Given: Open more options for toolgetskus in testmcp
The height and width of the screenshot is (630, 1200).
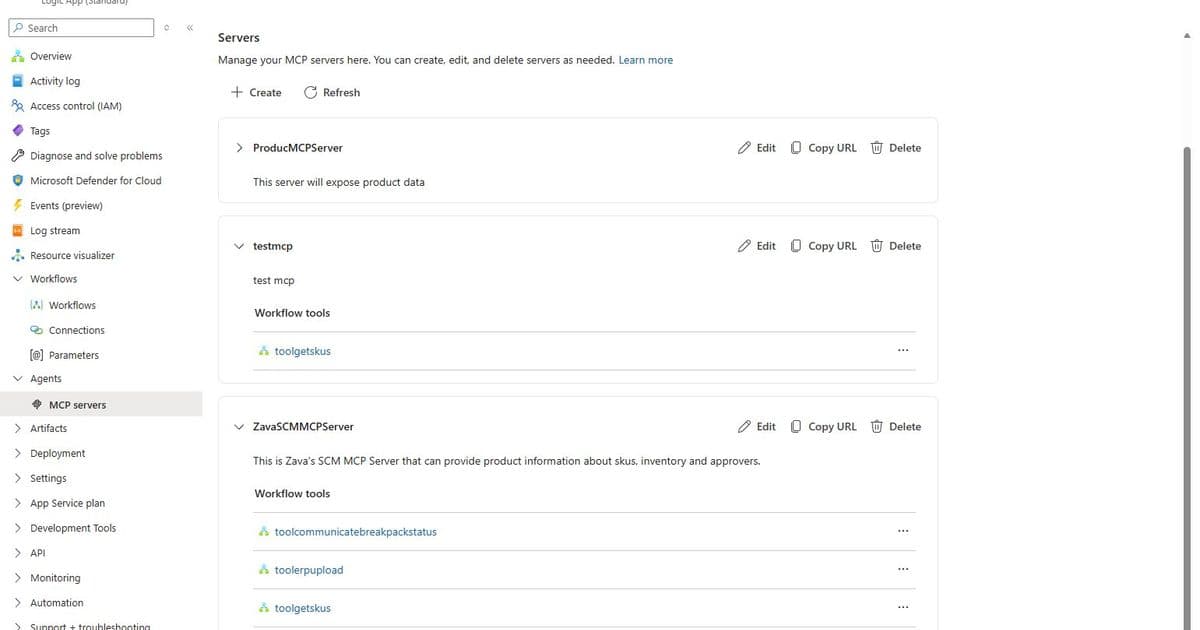Looking at the screenshot, I should 903,350.
